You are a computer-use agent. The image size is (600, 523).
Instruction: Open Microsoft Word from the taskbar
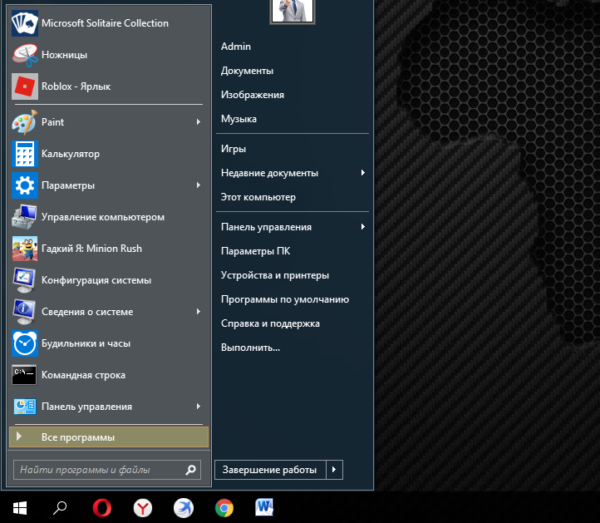pyautogui.click(x=264, y=508)
